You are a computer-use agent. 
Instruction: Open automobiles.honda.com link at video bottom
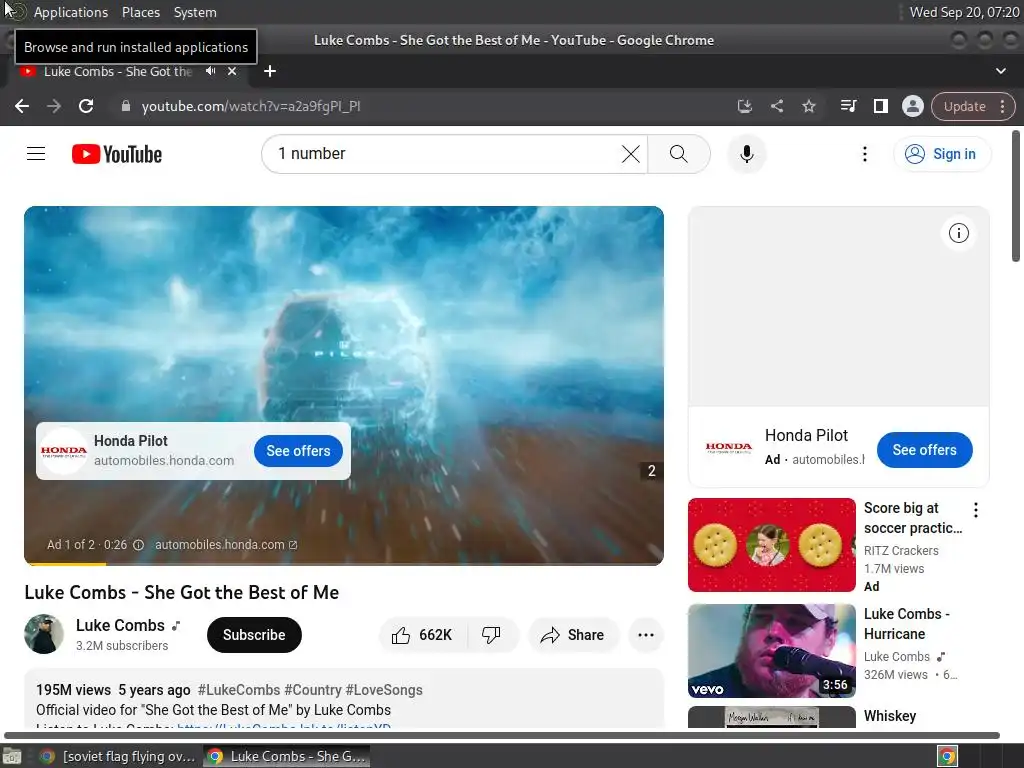[225, 545]
